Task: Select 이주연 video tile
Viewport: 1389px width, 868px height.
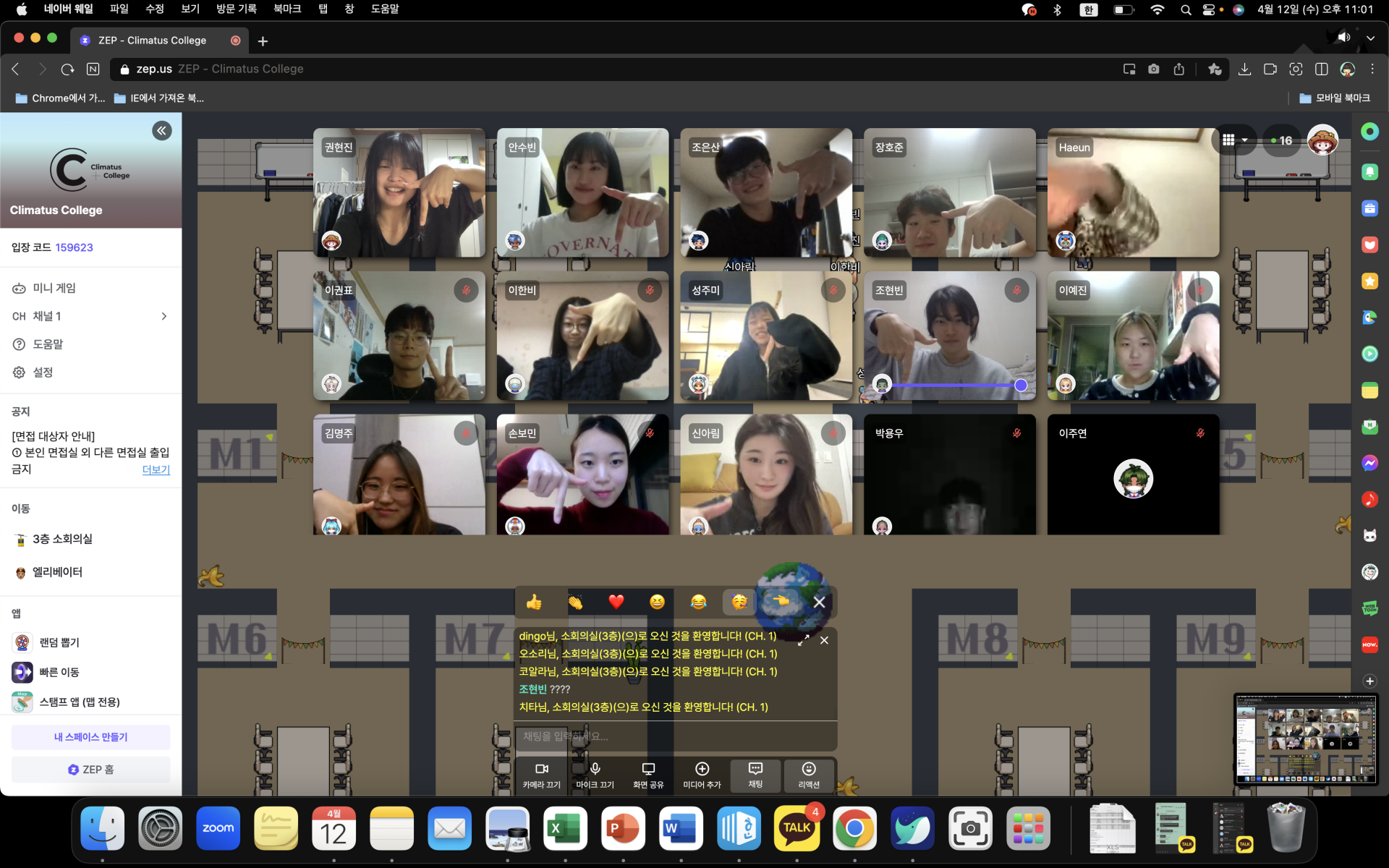Action: click(x=1133, y=475)
